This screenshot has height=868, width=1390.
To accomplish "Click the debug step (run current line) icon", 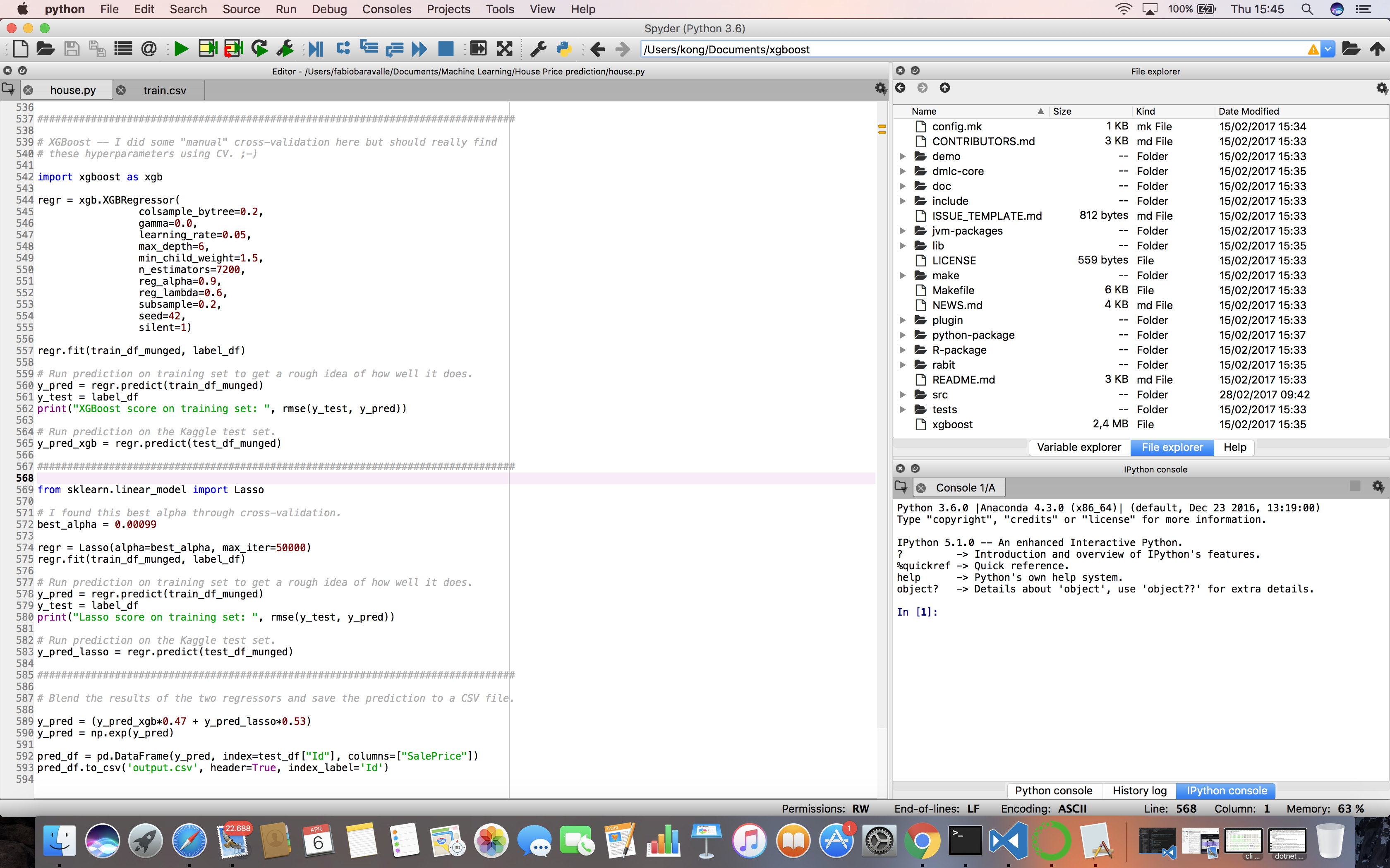I will (x=343, y=49).
